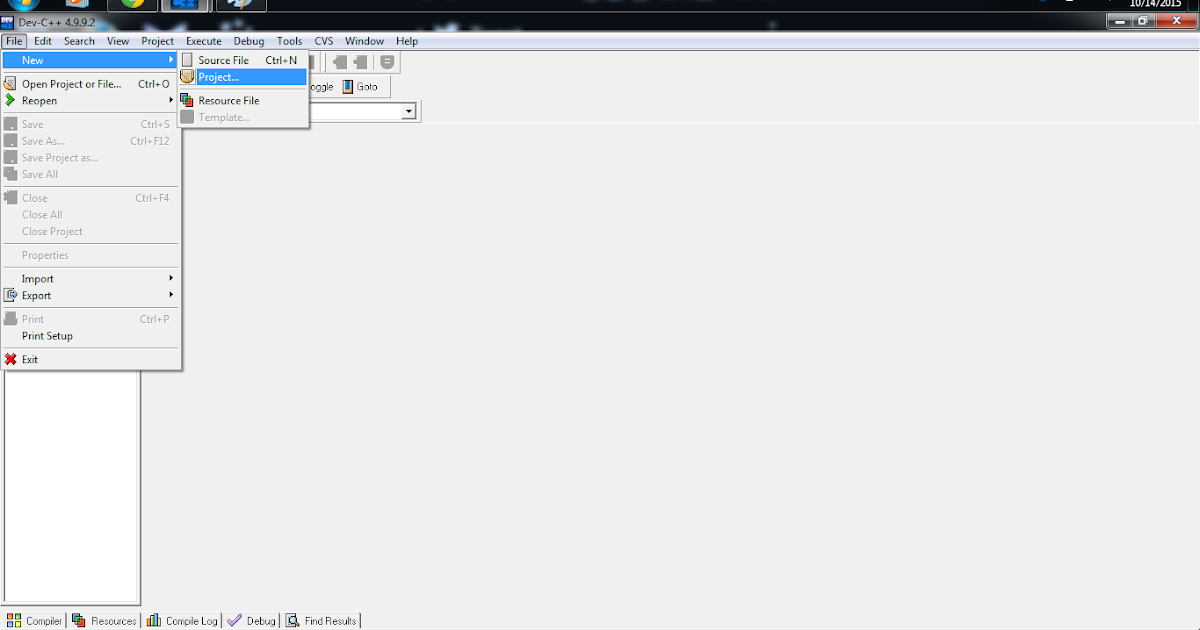The height and width of the screenshot is (630, 1200).
Task: Click the Debug checkmark icon in status bar
Action: 233,620
